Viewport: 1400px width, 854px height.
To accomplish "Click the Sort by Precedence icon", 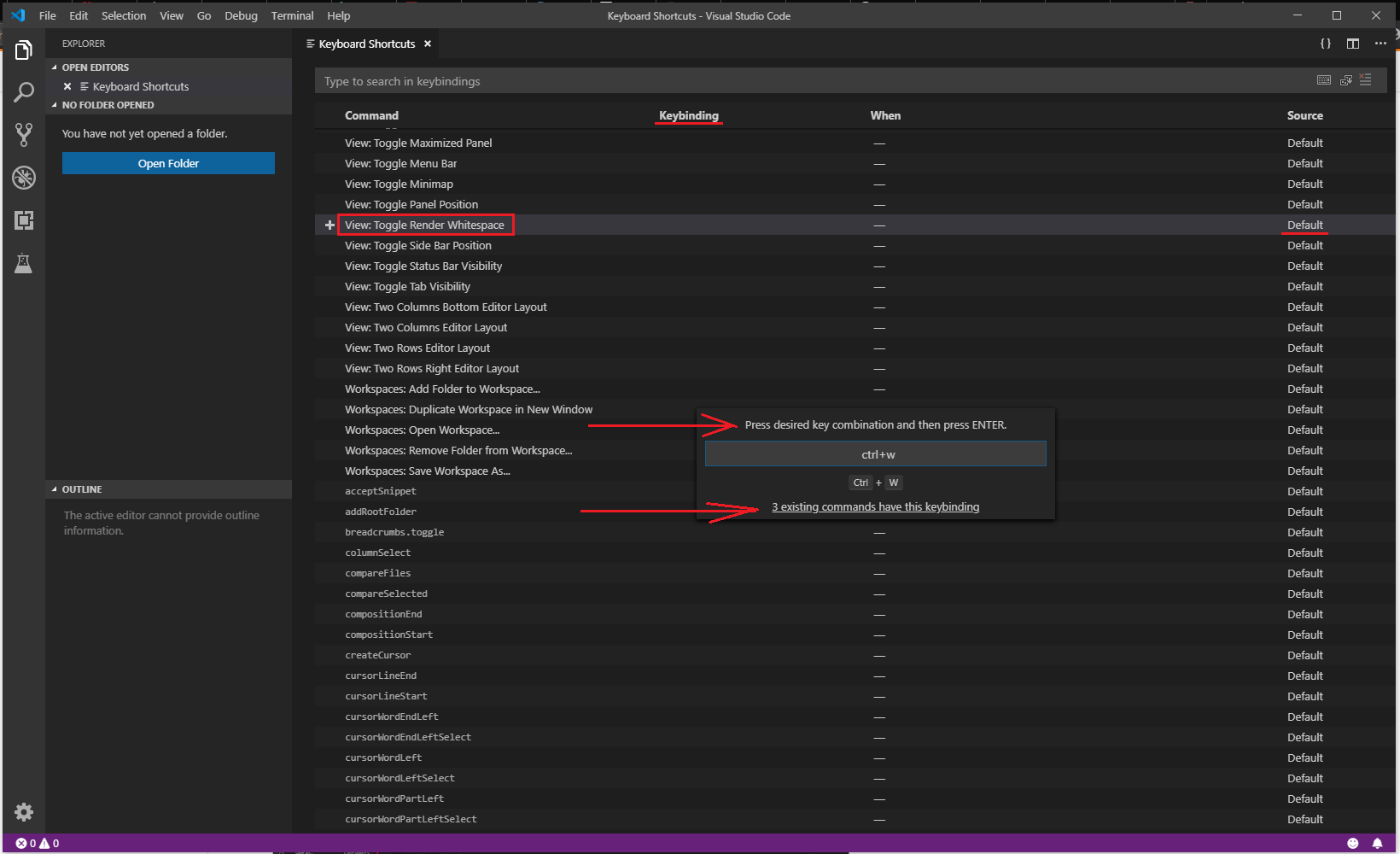I will 1346,80.
